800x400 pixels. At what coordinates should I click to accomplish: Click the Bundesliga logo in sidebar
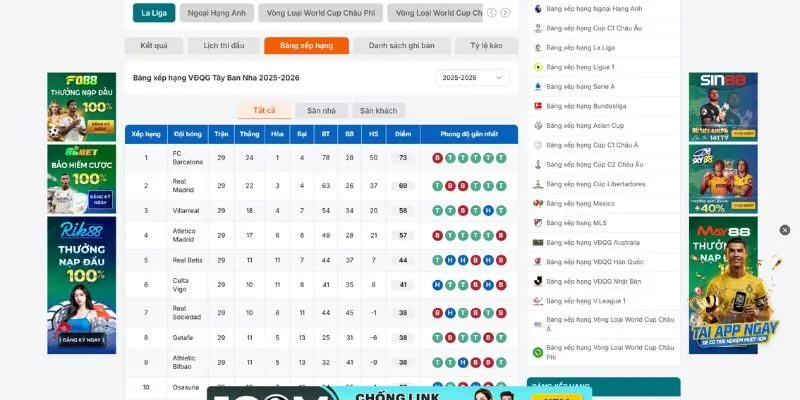click(538, 106)
